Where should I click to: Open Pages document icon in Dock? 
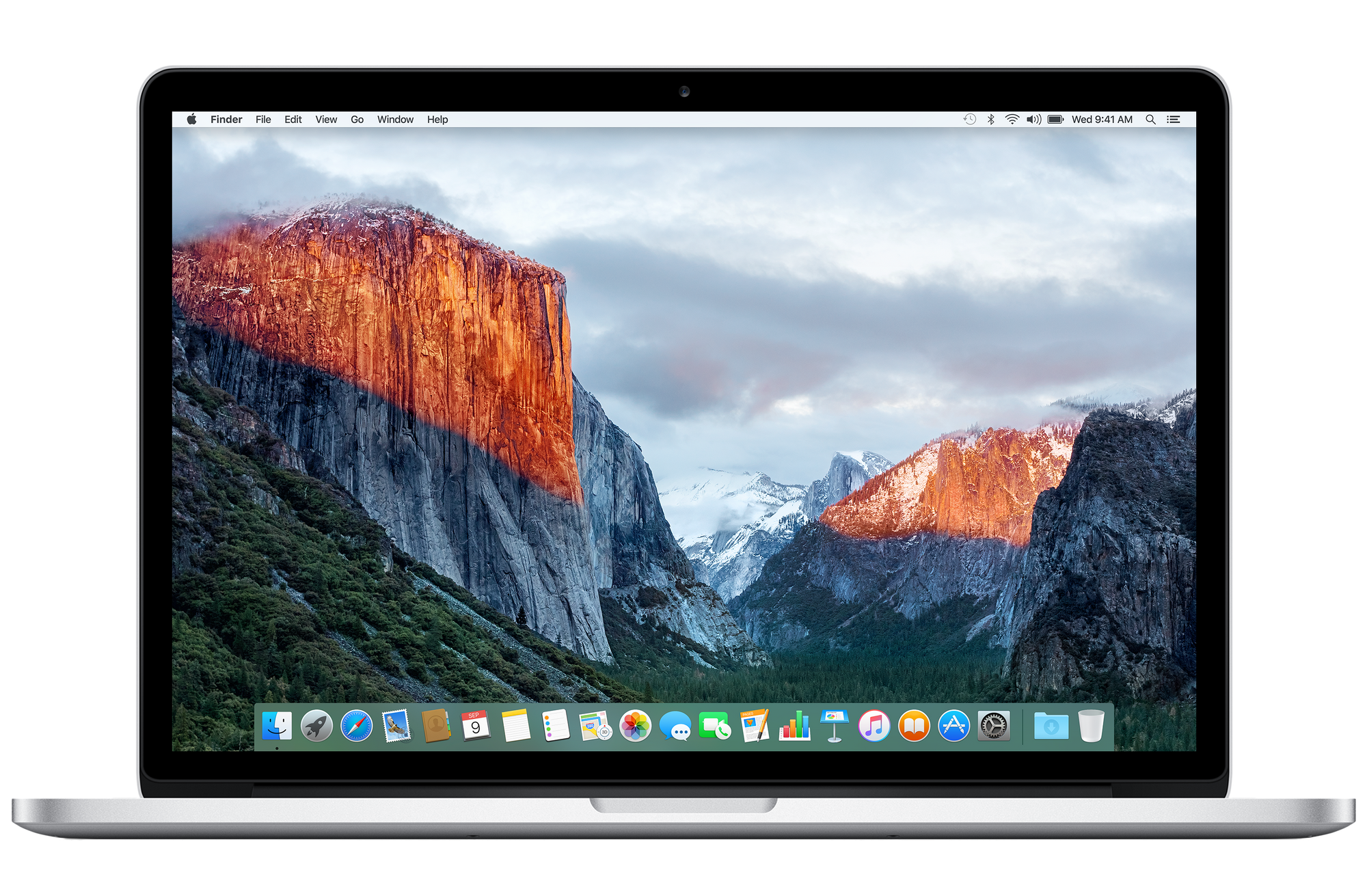pos(755,726)
